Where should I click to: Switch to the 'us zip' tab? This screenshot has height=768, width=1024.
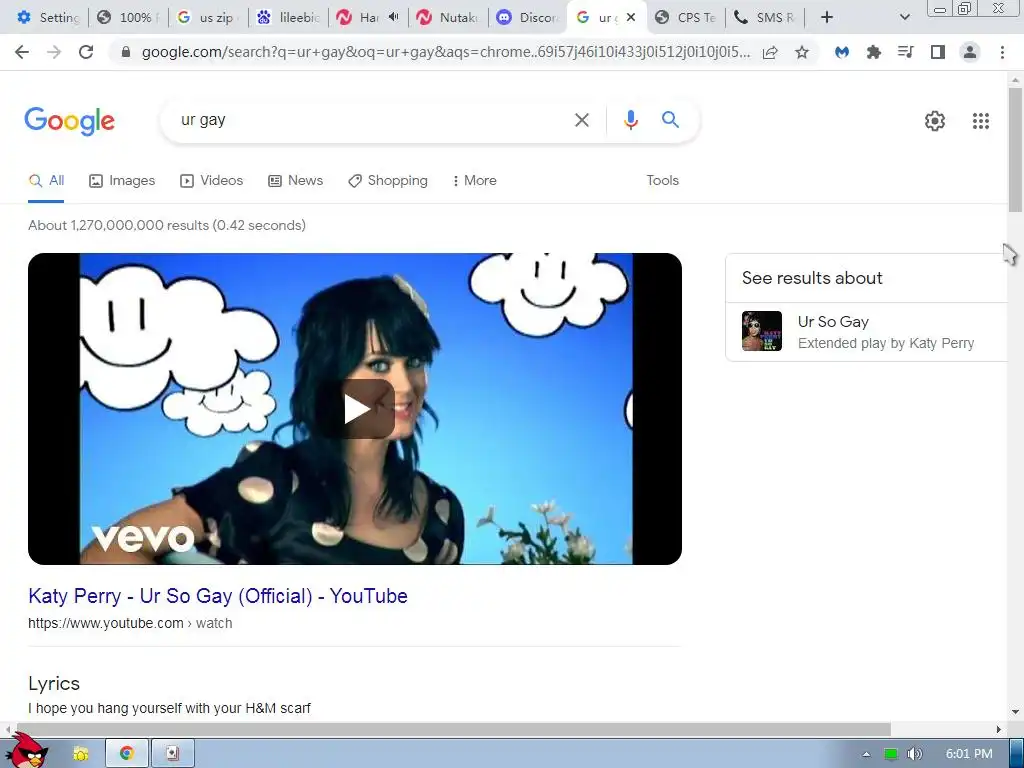tap(208, 18)
